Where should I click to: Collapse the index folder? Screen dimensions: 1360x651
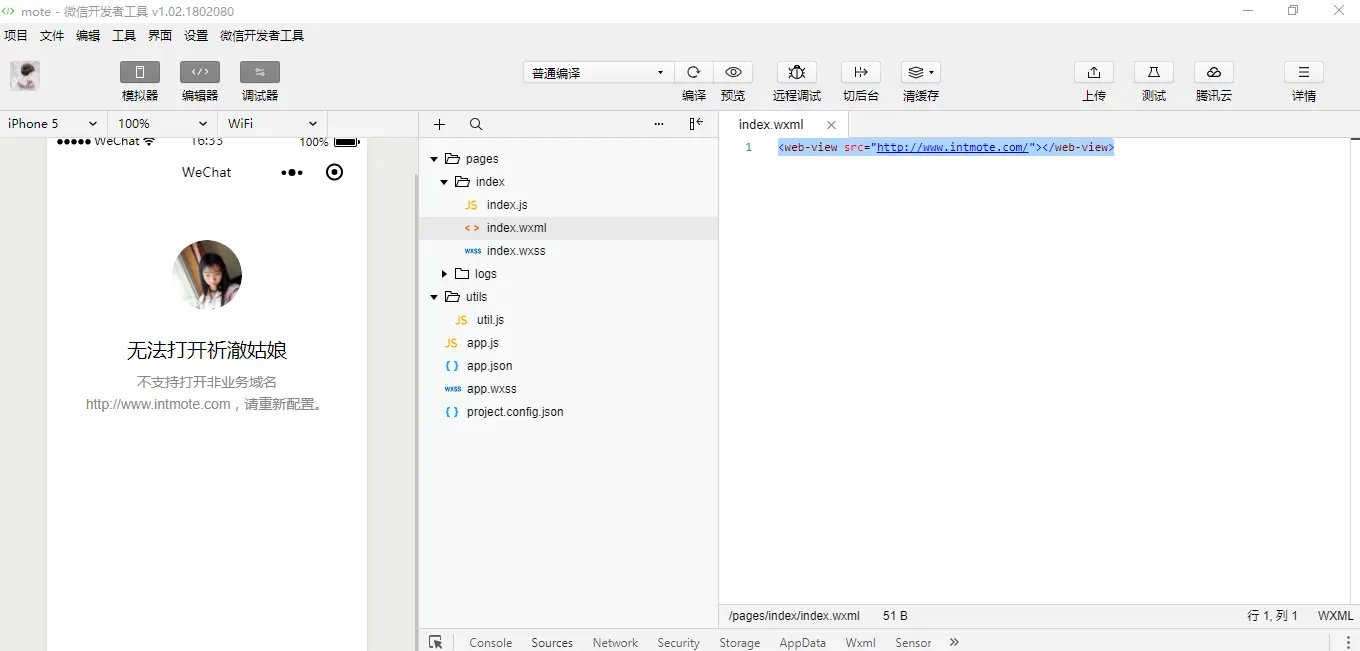(444, 182)
